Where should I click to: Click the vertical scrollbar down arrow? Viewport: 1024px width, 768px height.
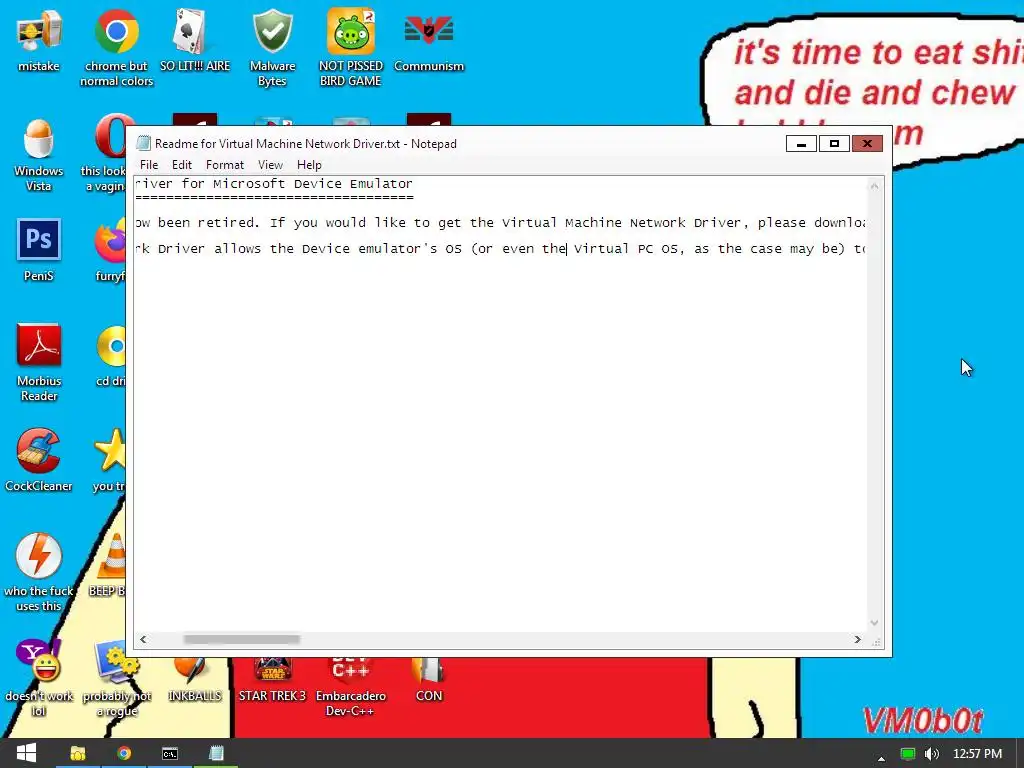874,623
